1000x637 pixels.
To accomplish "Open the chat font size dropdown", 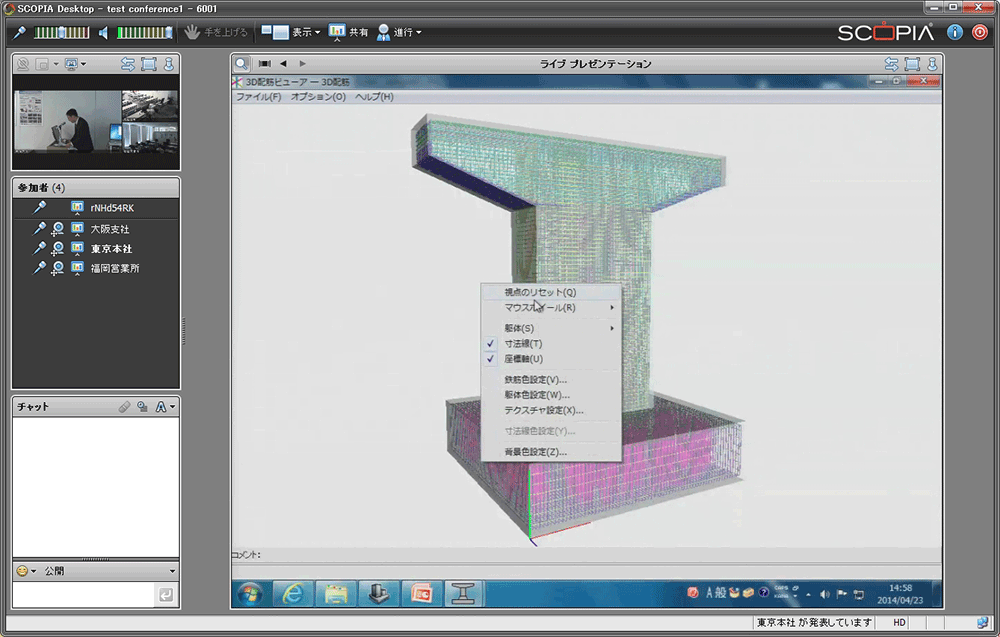I will point(165,407).
